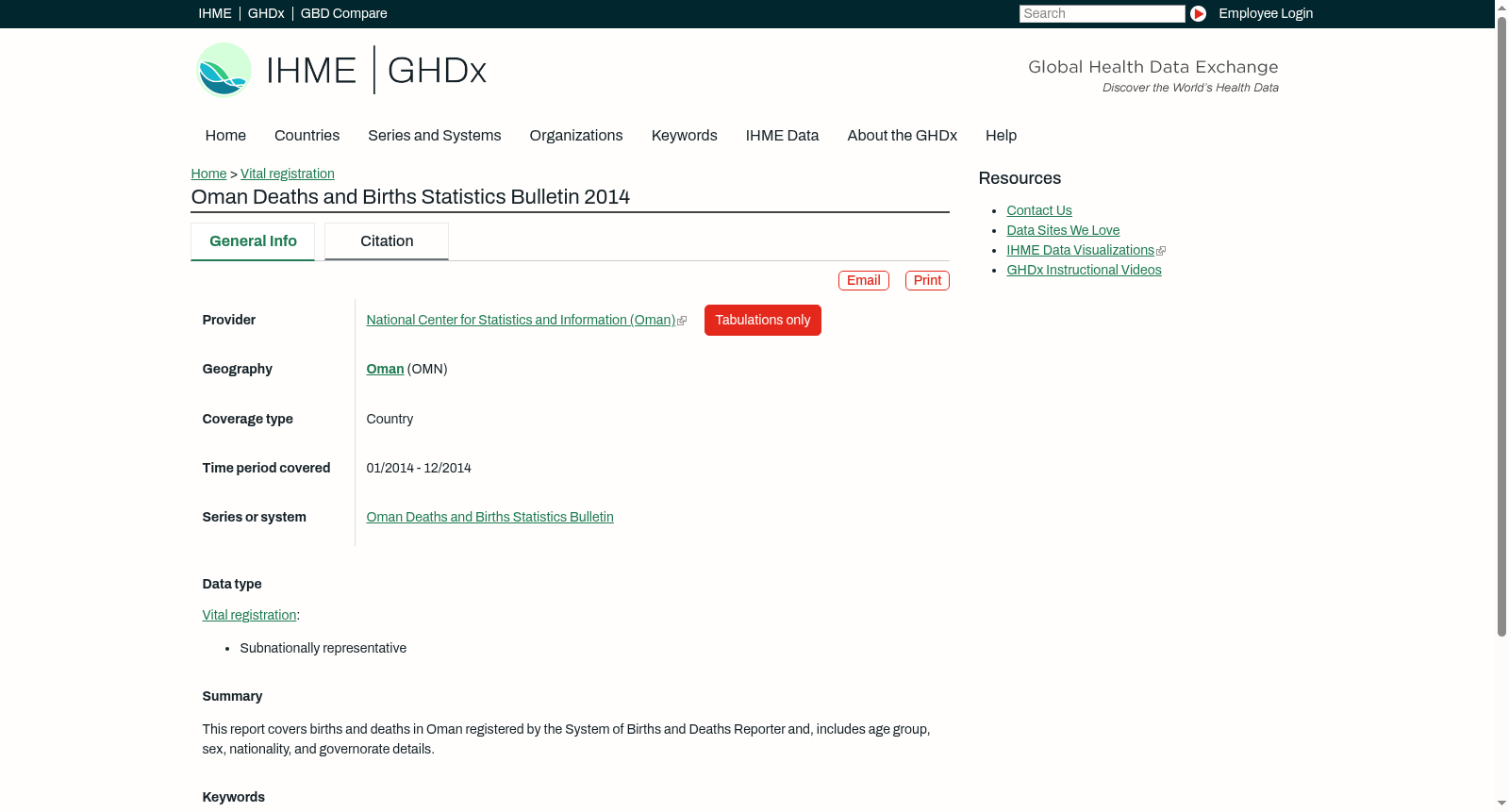Click the Time period covered label
The image size is (1509, 812).
pyautogui.click(x=267, y=469)
